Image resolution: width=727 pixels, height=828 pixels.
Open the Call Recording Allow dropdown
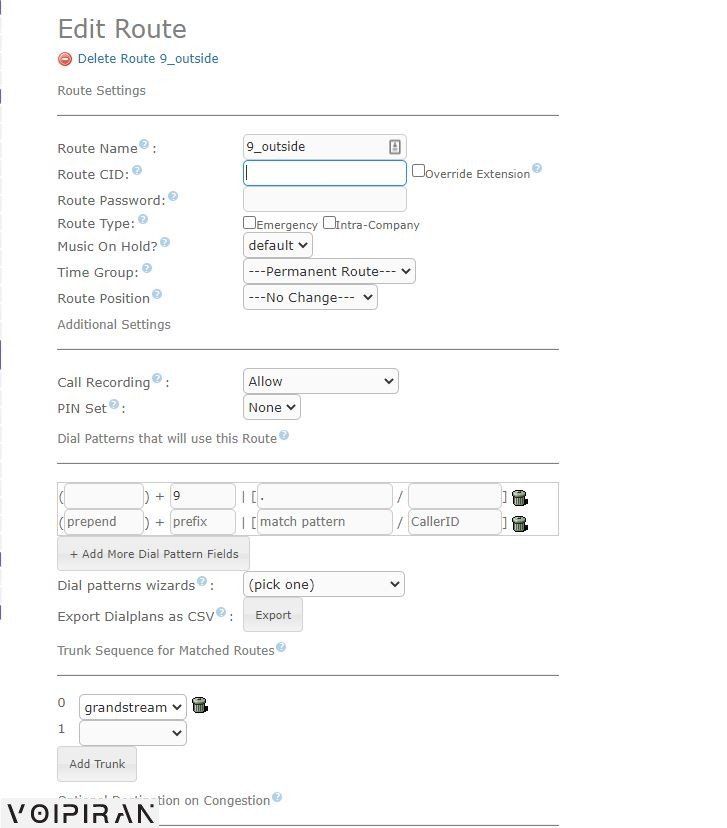321,381
